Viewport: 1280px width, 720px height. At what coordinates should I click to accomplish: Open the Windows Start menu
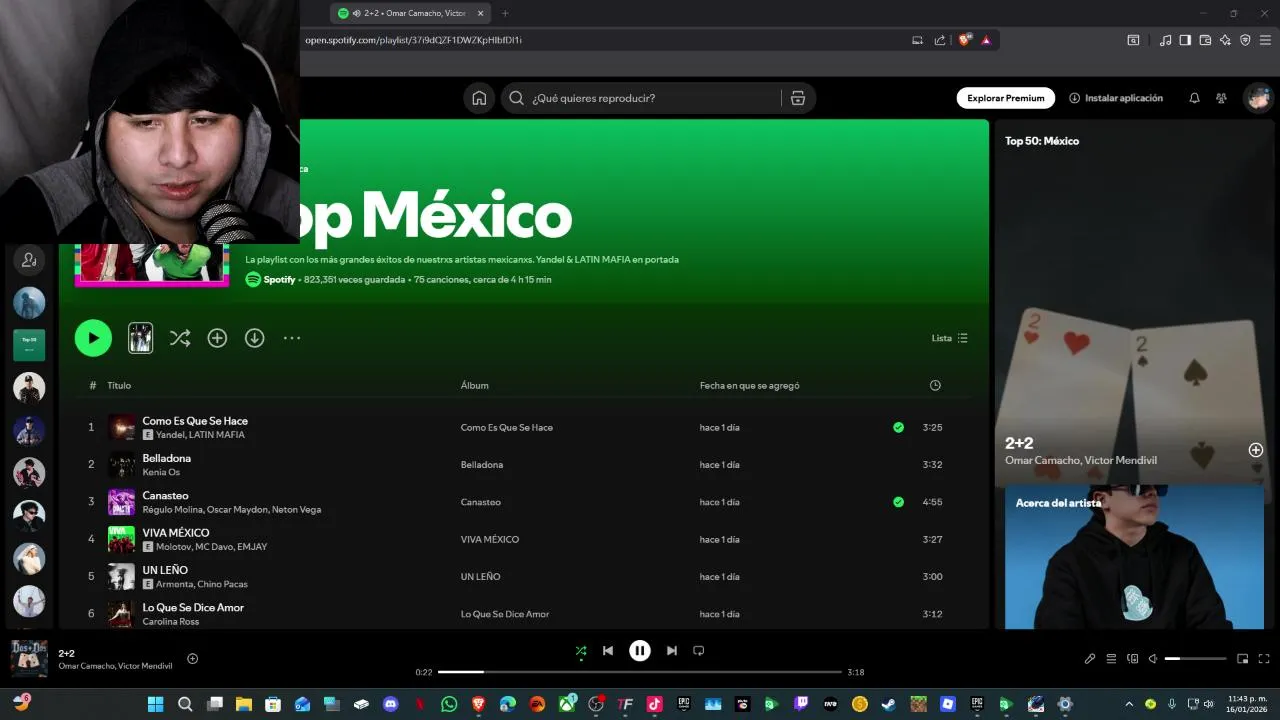pyautogui.click(x=155, y=704)
